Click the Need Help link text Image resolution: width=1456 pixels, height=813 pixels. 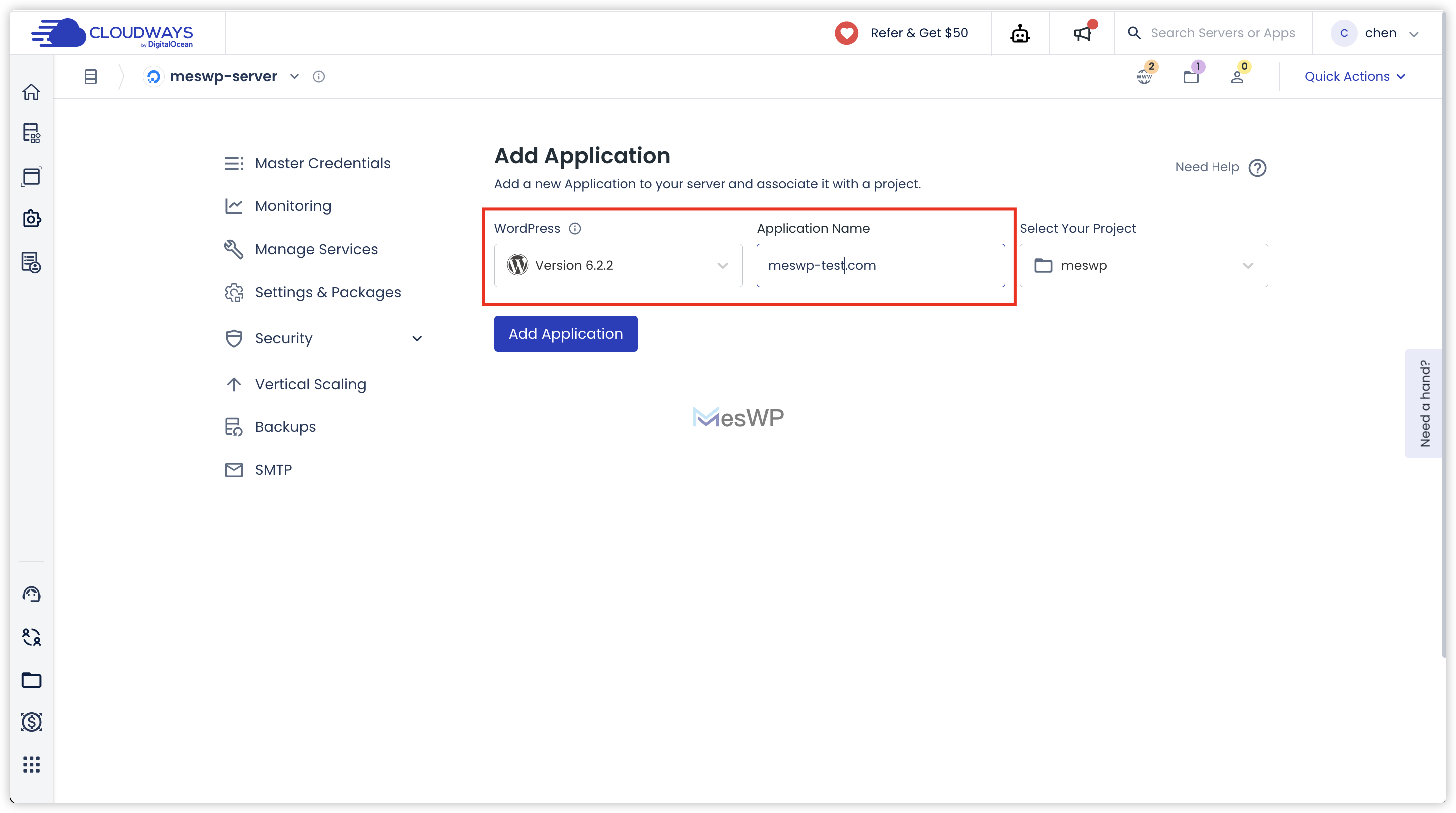click(1207, 167)
